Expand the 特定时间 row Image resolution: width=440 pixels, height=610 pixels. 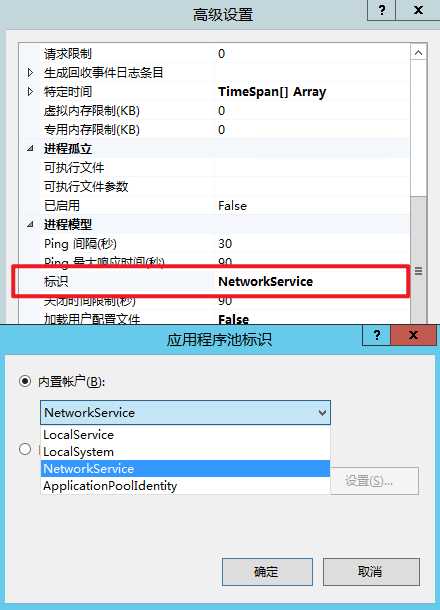coord(30,92)
